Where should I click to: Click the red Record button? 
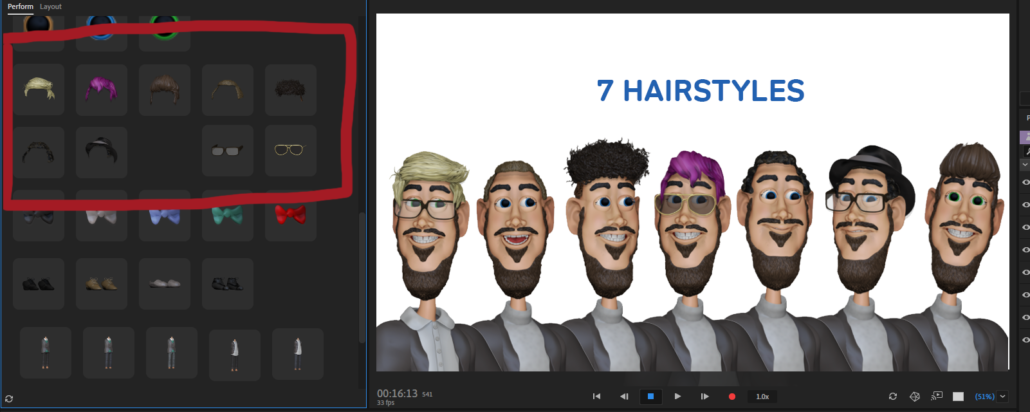point(732,397)
